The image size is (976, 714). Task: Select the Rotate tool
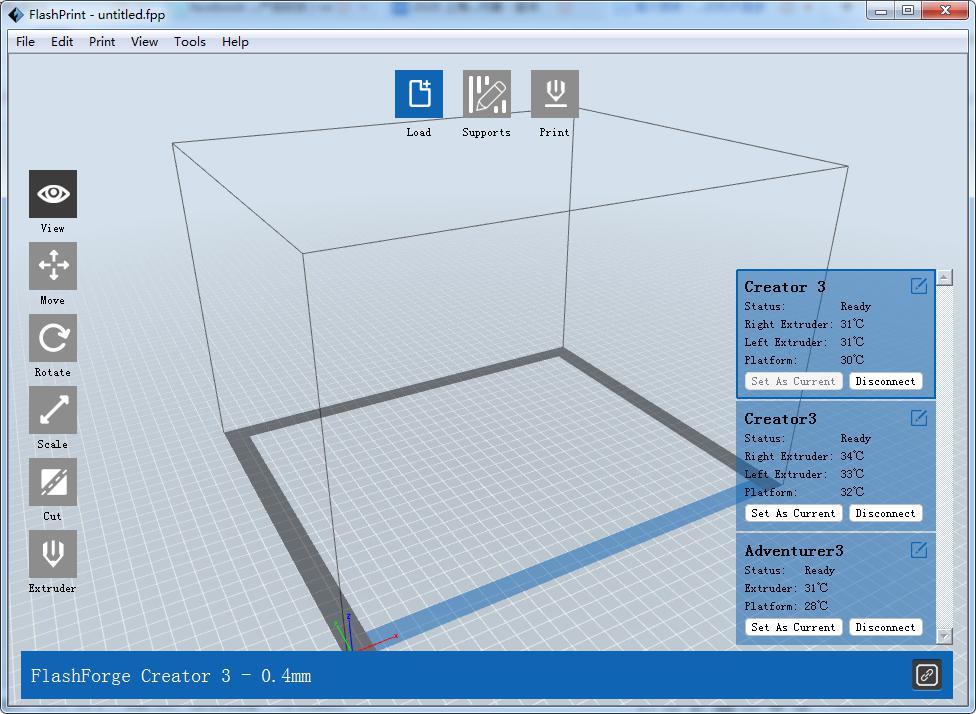point(53,338)
